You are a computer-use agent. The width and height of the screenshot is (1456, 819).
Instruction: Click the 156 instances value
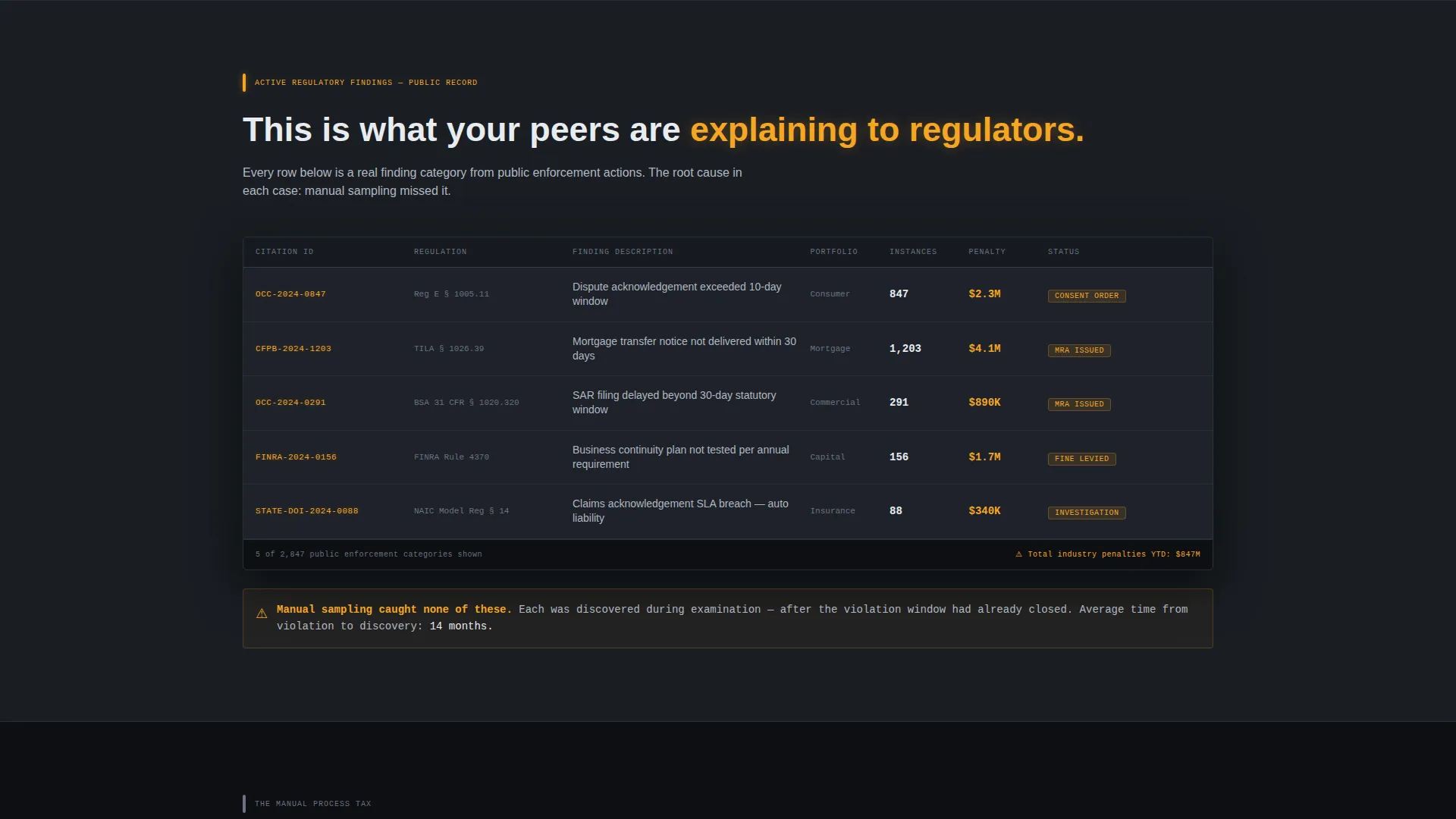[899, 457]
